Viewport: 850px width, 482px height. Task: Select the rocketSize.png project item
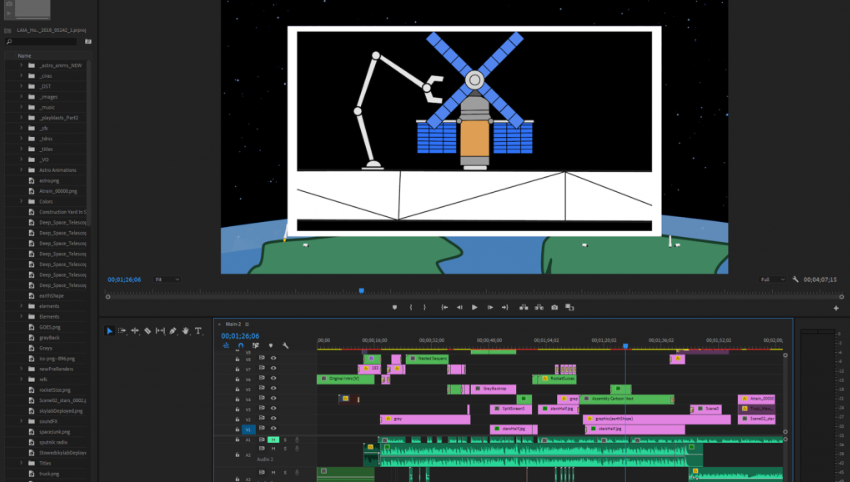tap(55, 390)
